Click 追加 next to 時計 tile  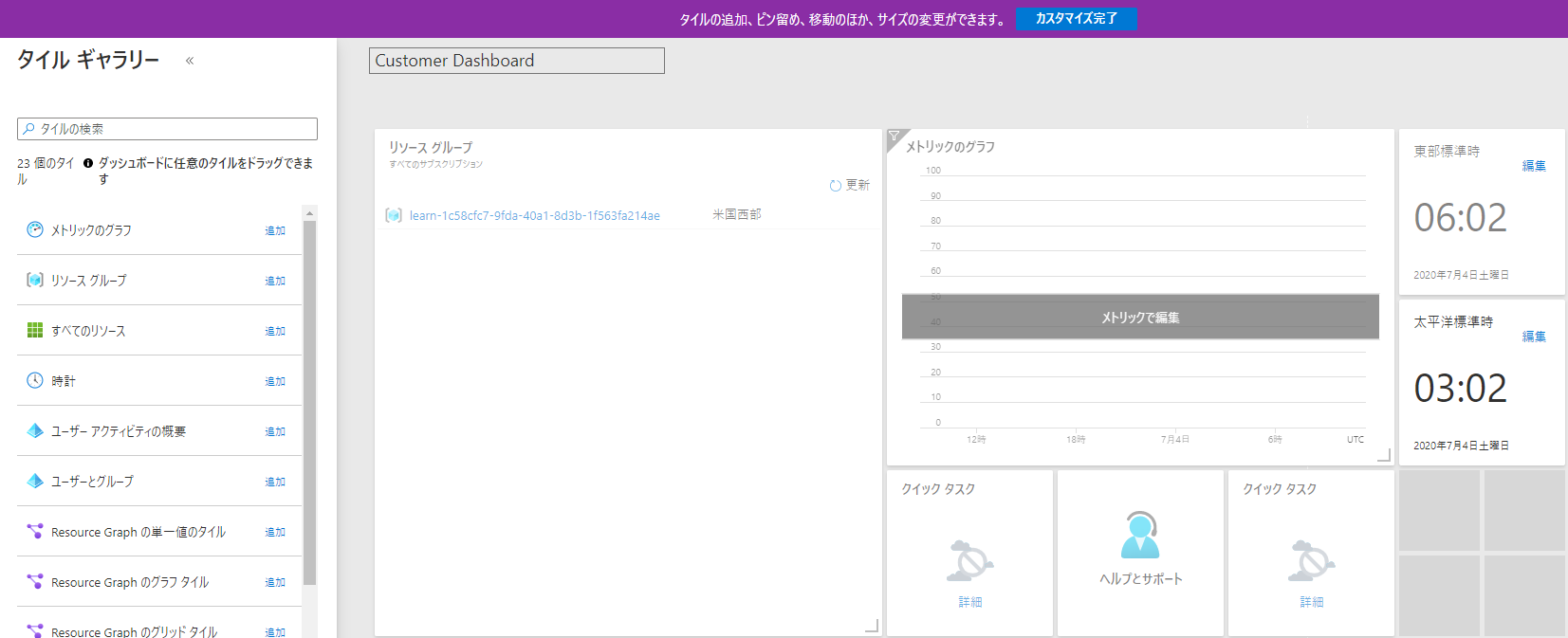pos(275,381)
